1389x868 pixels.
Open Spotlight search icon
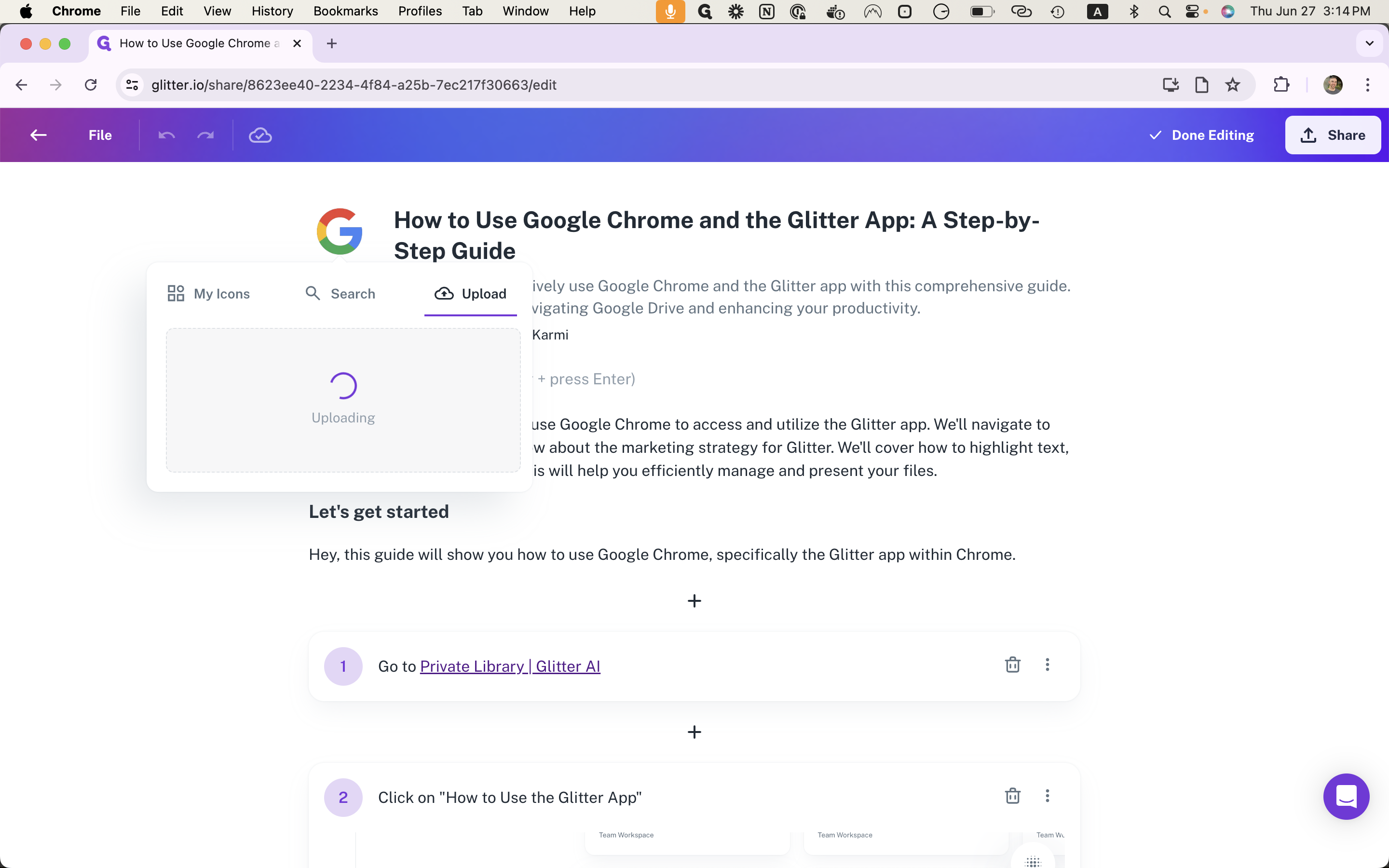[x=1165, y=11]
